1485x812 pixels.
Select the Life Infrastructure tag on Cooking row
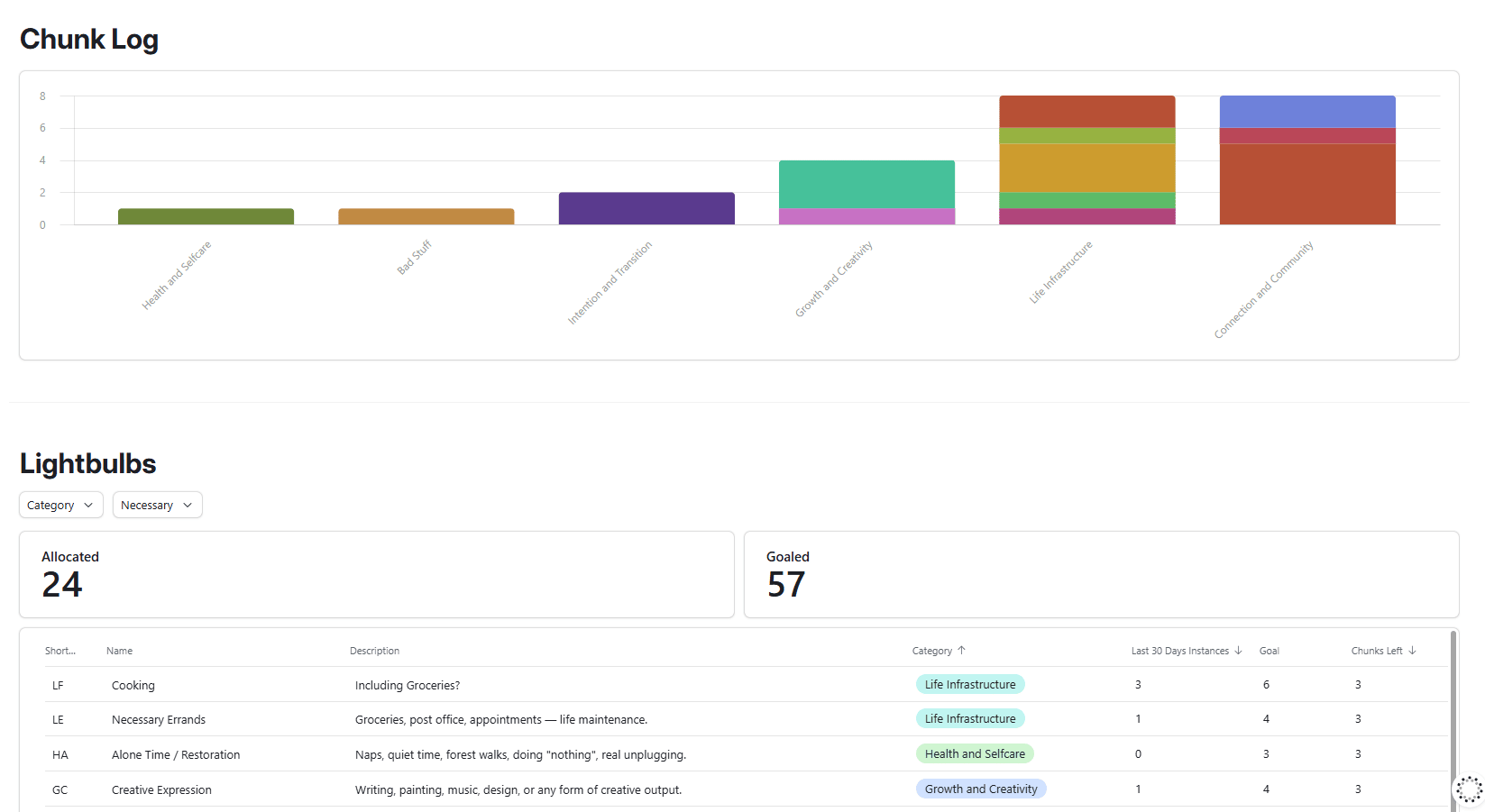pyautogui.click(x=970, y=685)
